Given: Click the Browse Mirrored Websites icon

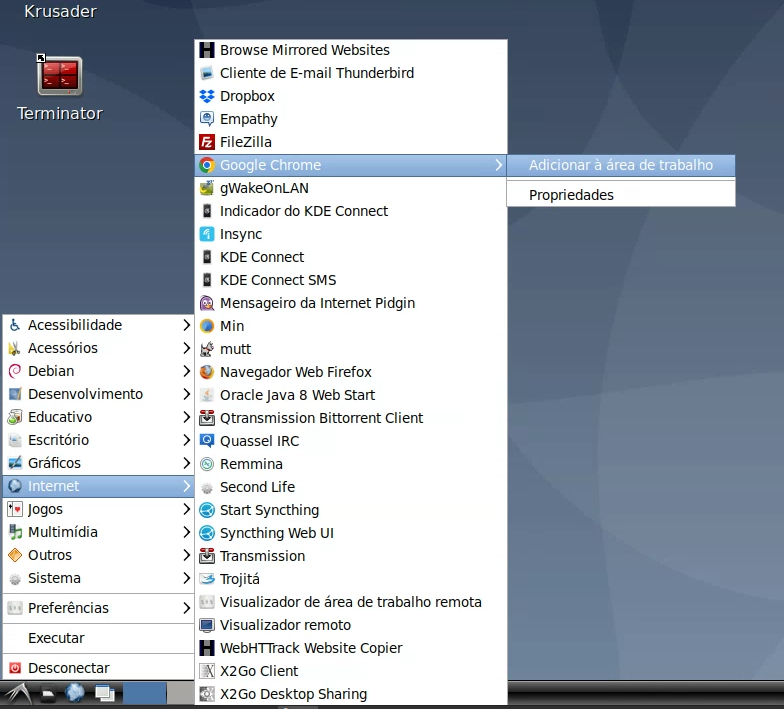Looking at the screenshot, I should [x=206, y=50].
